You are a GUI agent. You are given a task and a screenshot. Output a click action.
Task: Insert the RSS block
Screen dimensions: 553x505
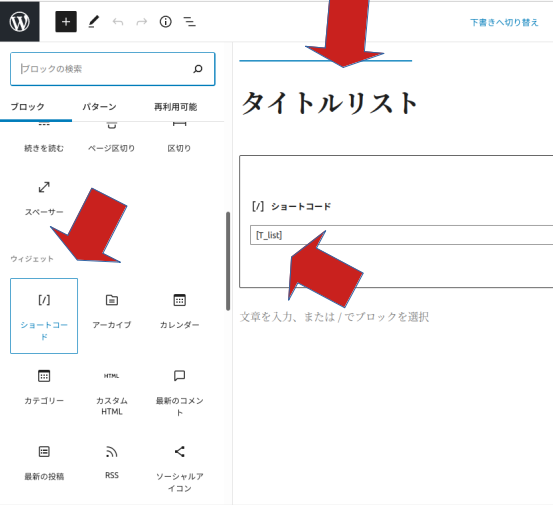(x=112, y=463)
